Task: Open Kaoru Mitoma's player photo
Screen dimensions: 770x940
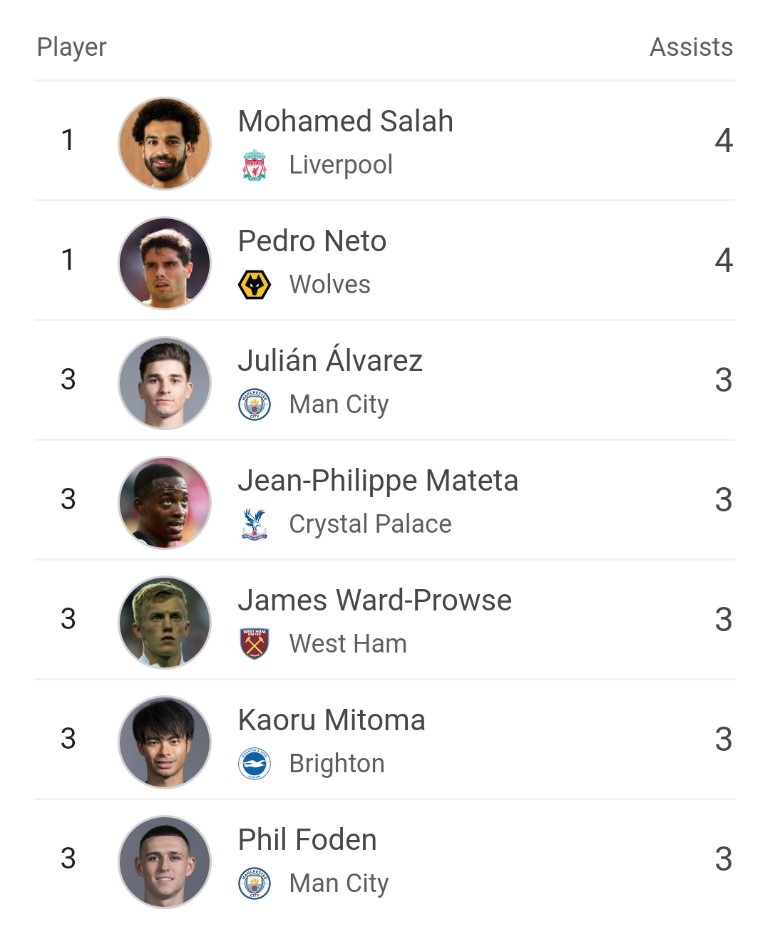Action: point(165,742)
